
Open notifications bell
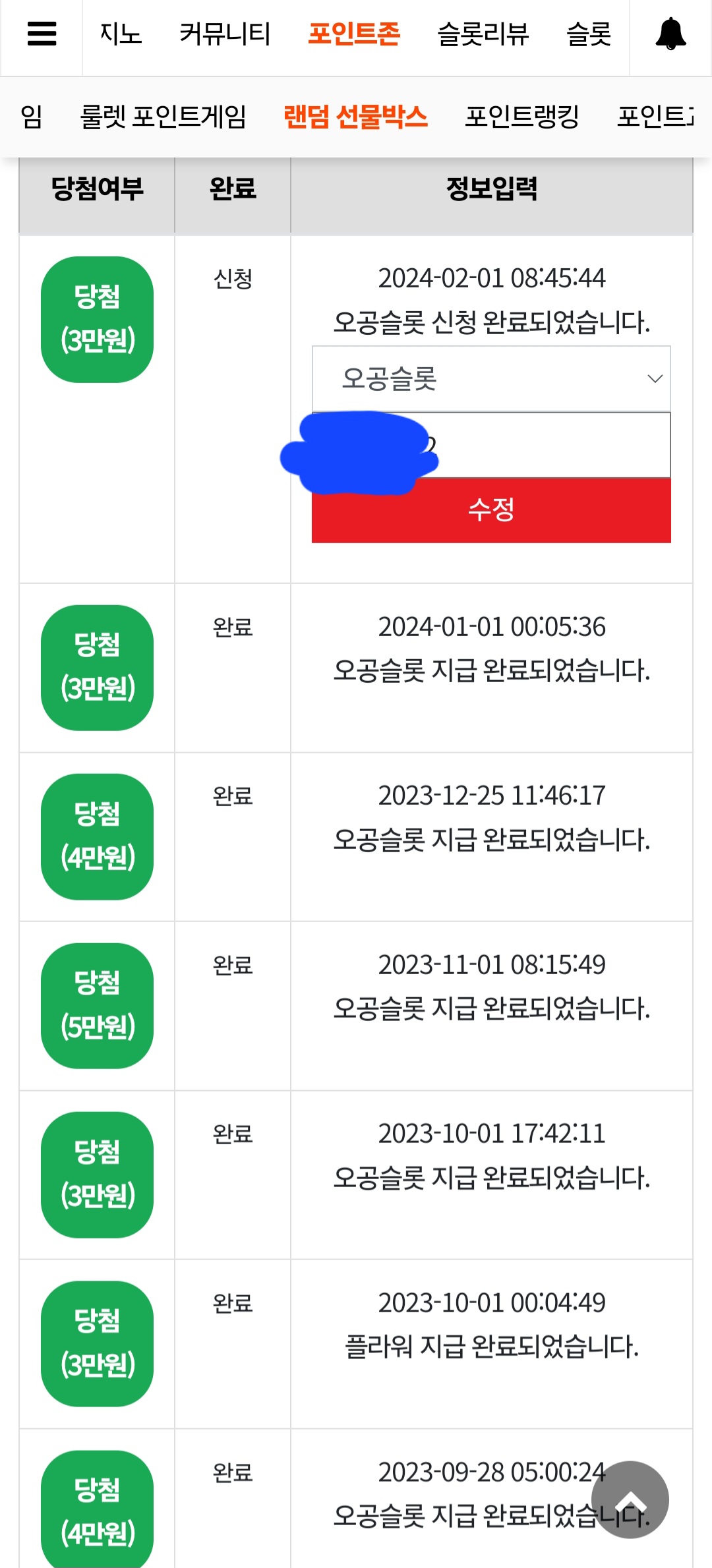click(x=670, y=34)
